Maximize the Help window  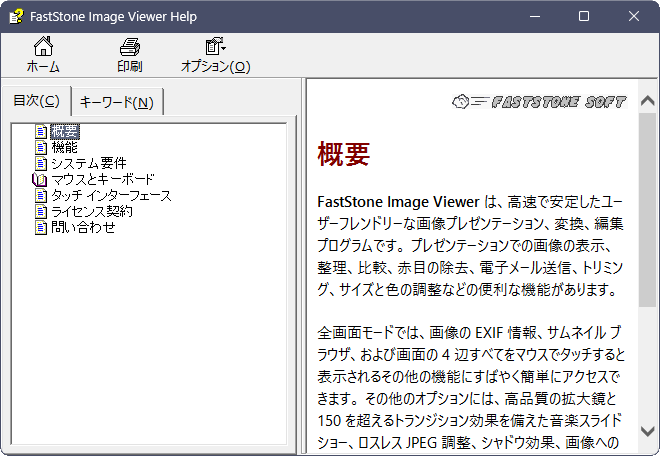click(x=584, y=16)
